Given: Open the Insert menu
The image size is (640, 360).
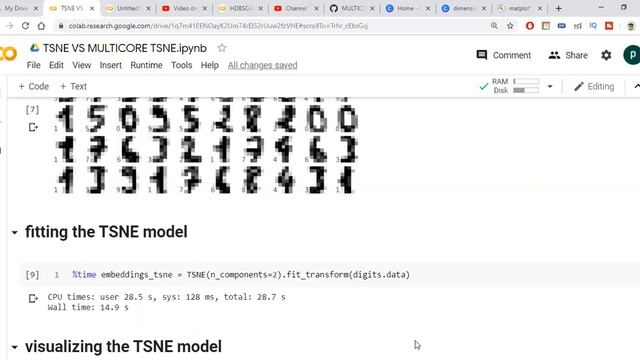Looking at the screenshot, I should tap(111, 65).
